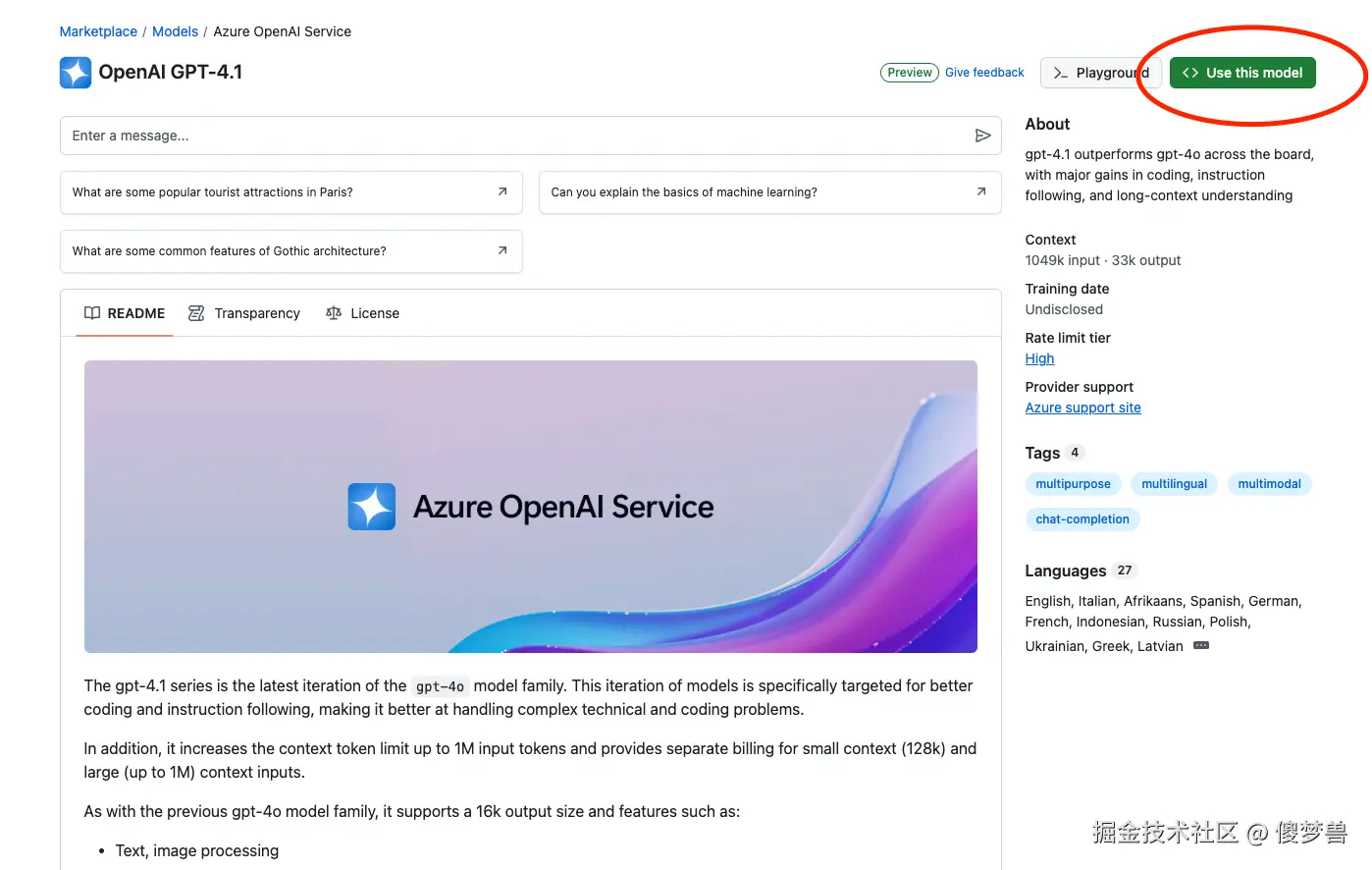Open the Azure support site link
1372x870 pixels.
click(1082, 408)
